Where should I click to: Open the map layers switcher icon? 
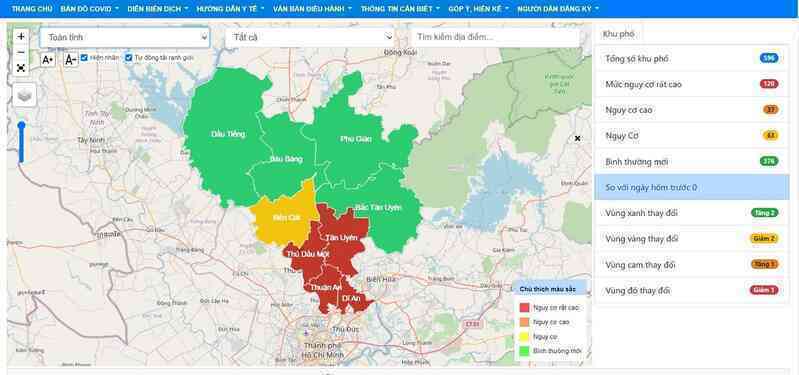coord(24,95)
